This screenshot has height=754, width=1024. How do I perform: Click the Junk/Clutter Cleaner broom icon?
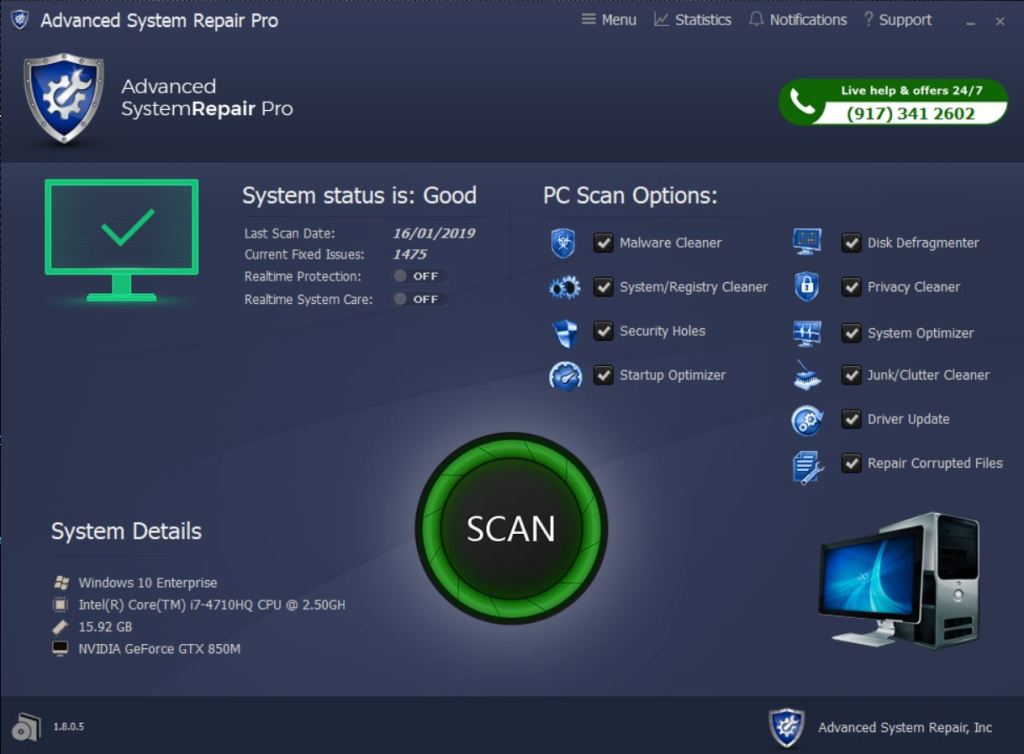(x=807, y=375)
